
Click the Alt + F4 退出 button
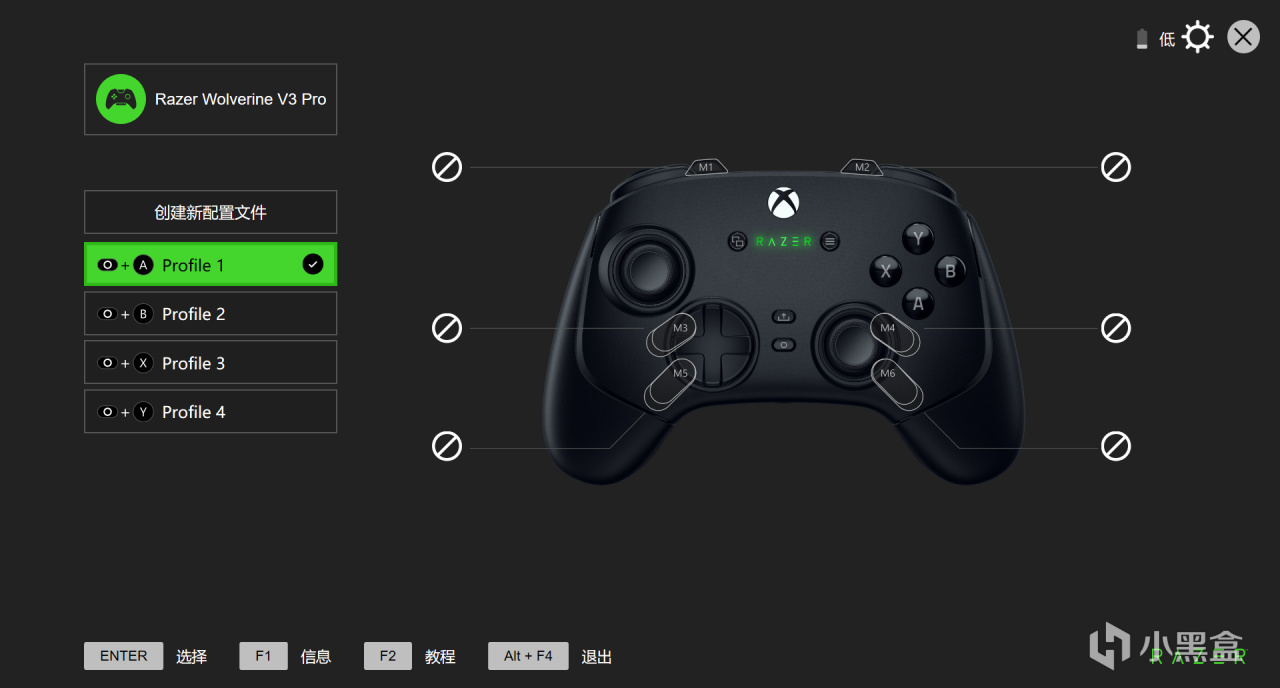click(528, 656)
